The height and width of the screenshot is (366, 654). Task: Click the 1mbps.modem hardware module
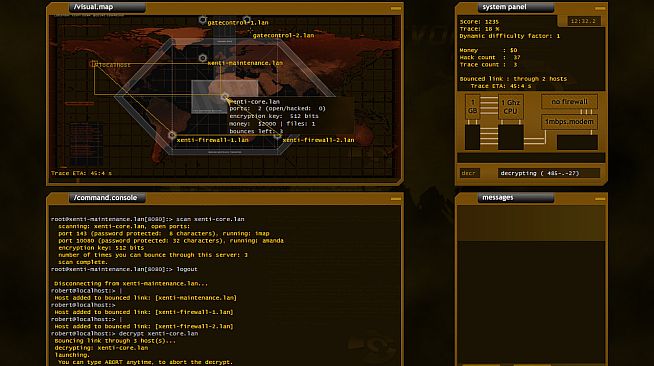pos(569,122)
